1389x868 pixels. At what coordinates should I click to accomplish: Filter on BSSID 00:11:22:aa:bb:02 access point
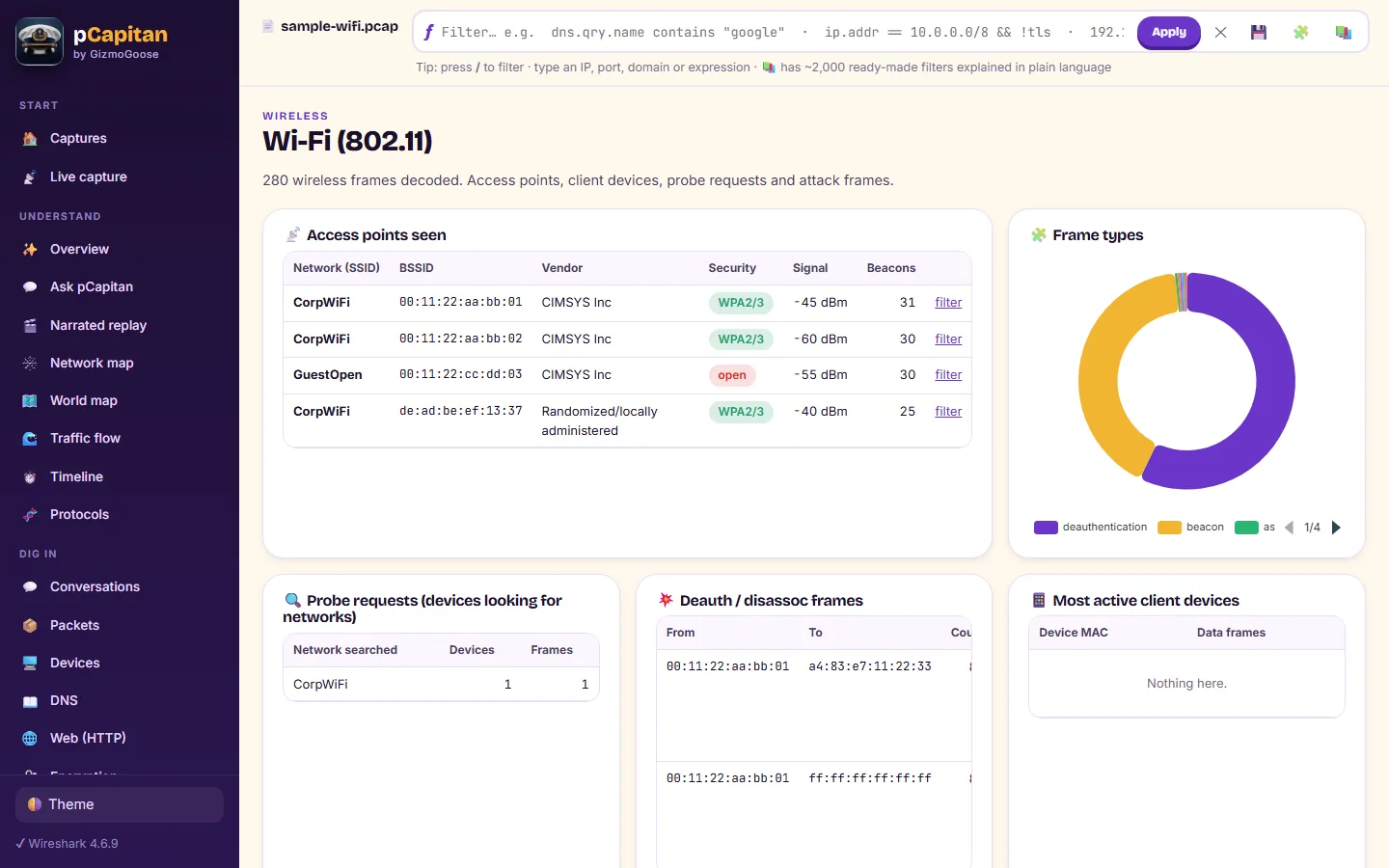click(948, 339)
